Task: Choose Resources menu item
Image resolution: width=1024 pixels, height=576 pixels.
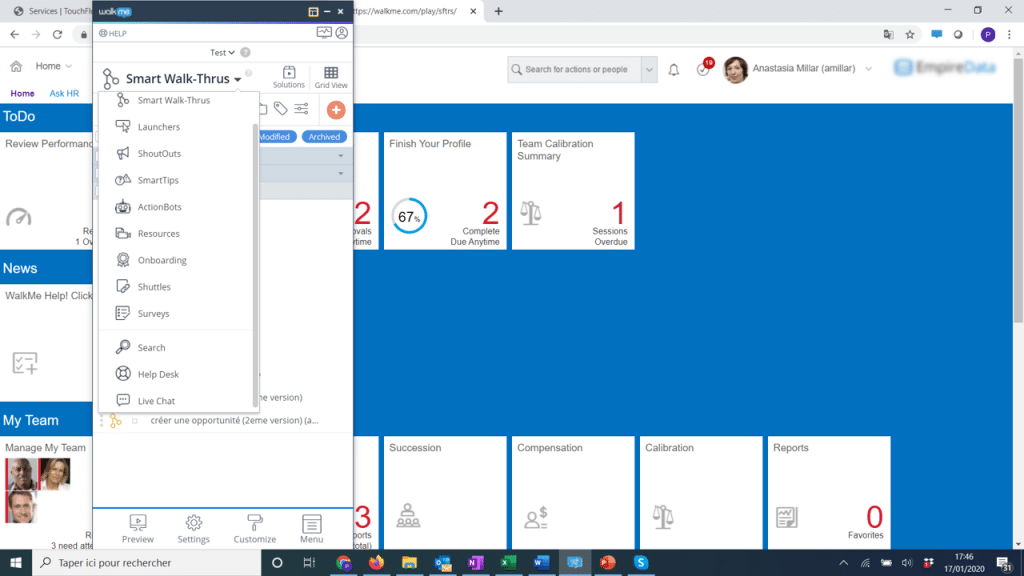Action: (159, 234)
